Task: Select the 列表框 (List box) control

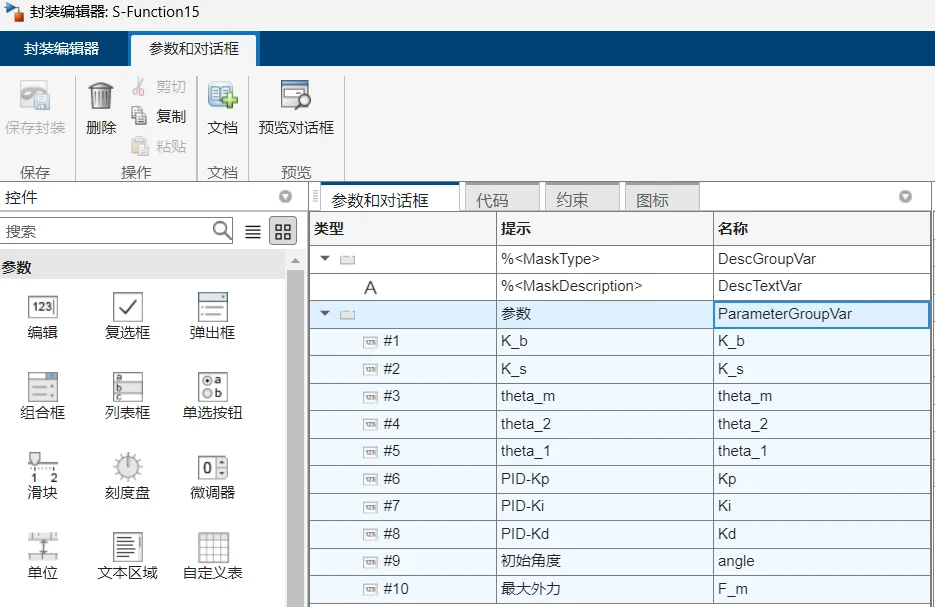Action: pos(127,388)
